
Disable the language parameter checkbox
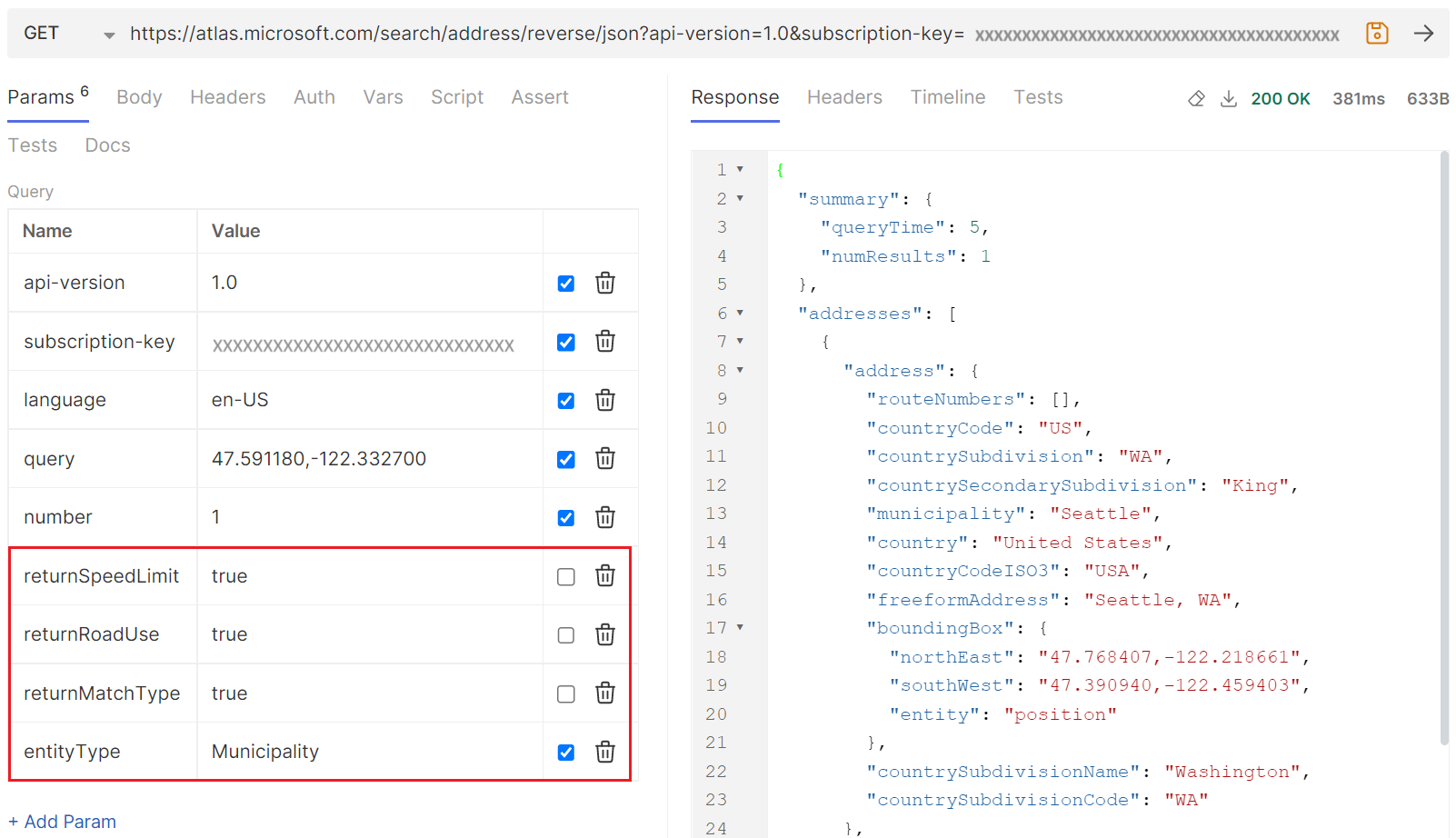click(x=565, y=400)
